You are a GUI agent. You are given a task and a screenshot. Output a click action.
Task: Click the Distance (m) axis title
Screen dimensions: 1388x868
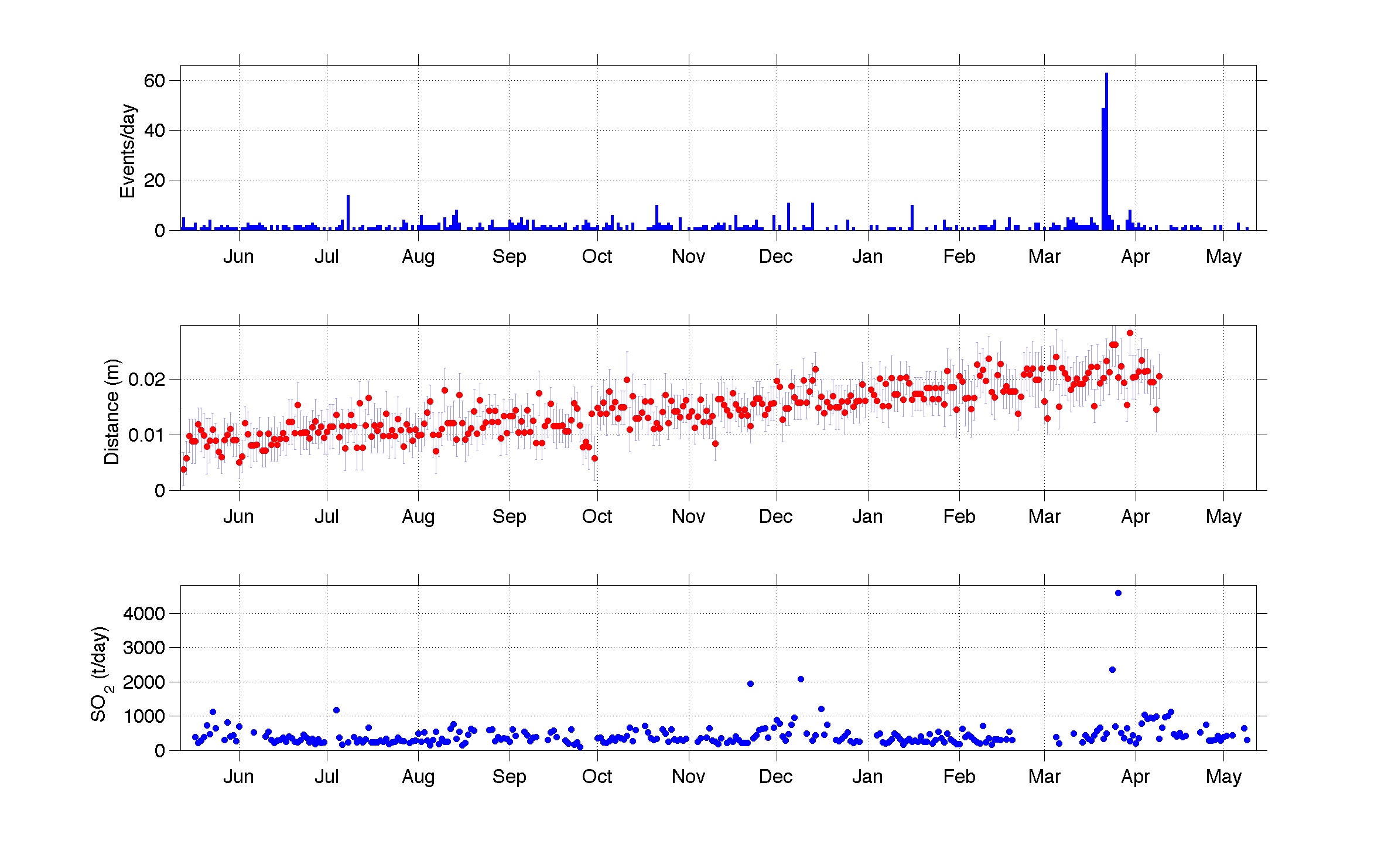(x=111, y=411)
